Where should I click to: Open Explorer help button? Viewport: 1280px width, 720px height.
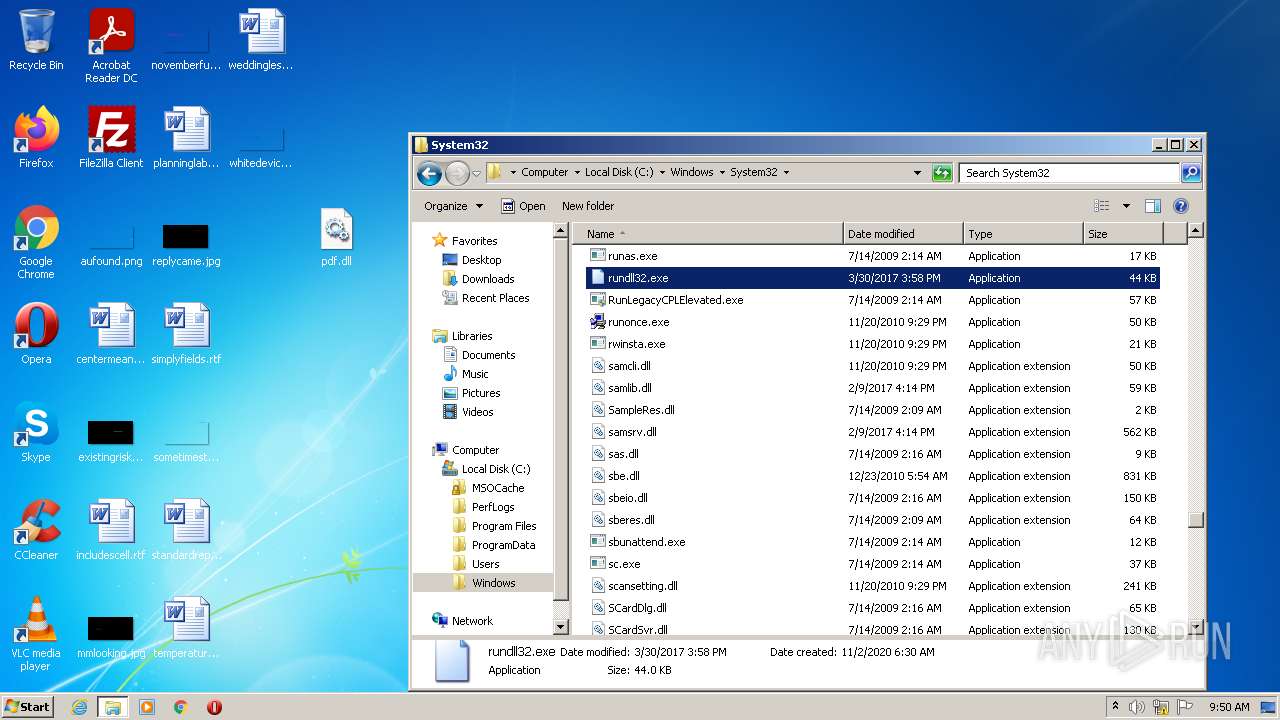[1180, 206]
